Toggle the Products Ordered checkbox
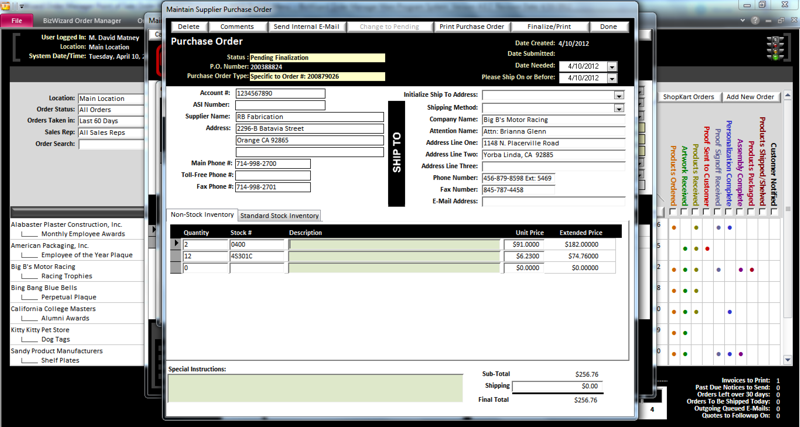 [672, 211]
